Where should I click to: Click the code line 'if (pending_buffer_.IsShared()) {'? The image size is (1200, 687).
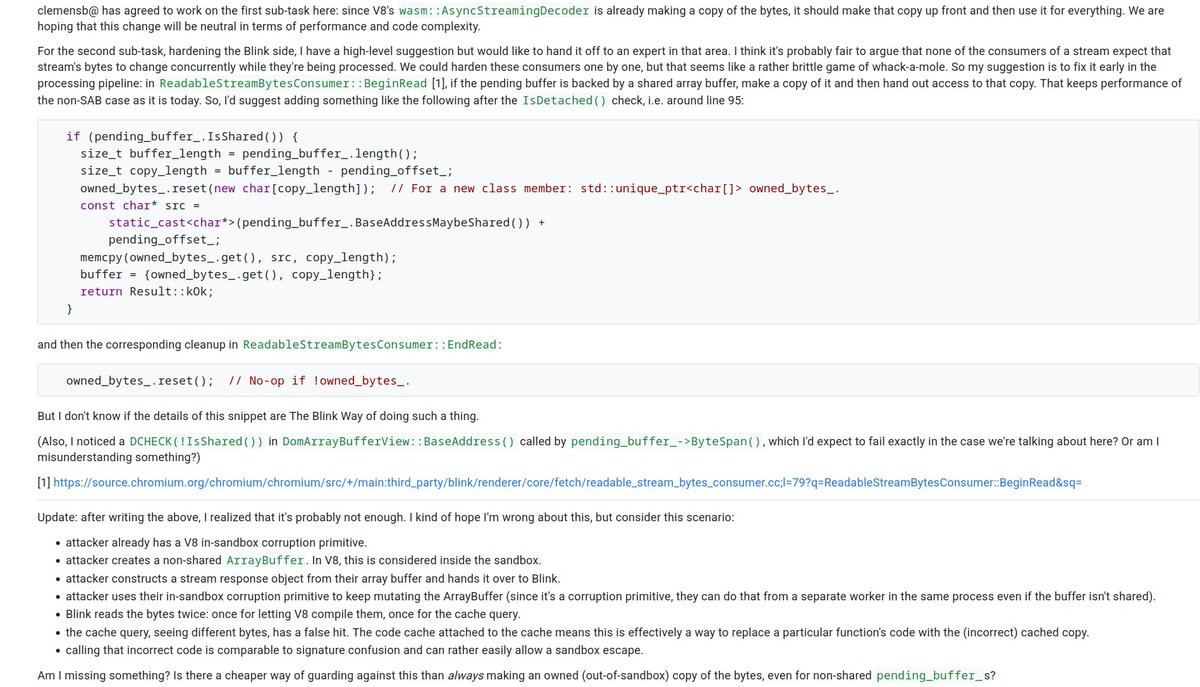(x=182, y=136)
